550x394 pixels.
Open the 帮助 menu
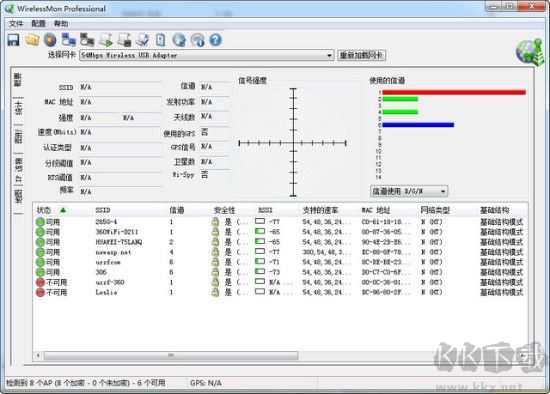61,24
